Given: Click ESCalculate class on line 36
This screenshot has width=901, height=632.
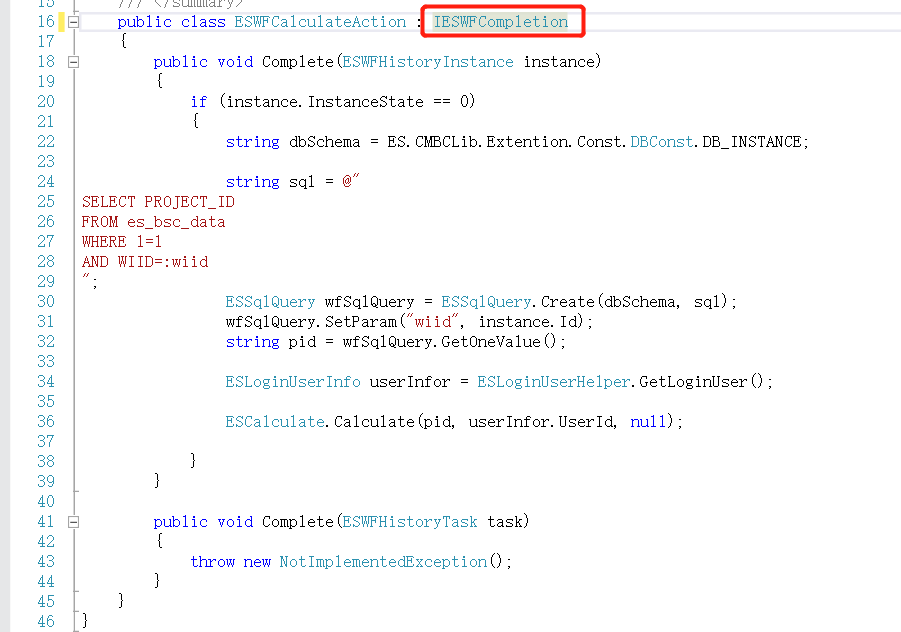Looking at the screenshot, I should (x=275, y=422).
